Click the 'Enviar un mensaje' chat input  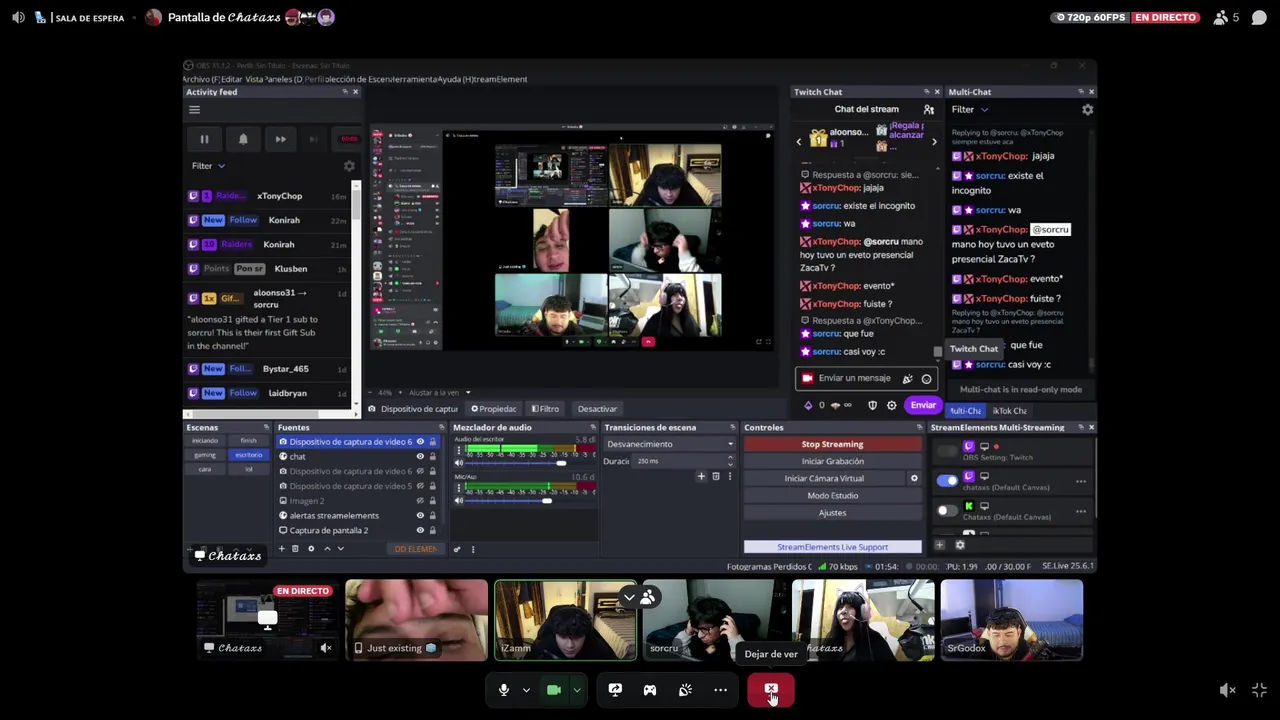(855, 379)
